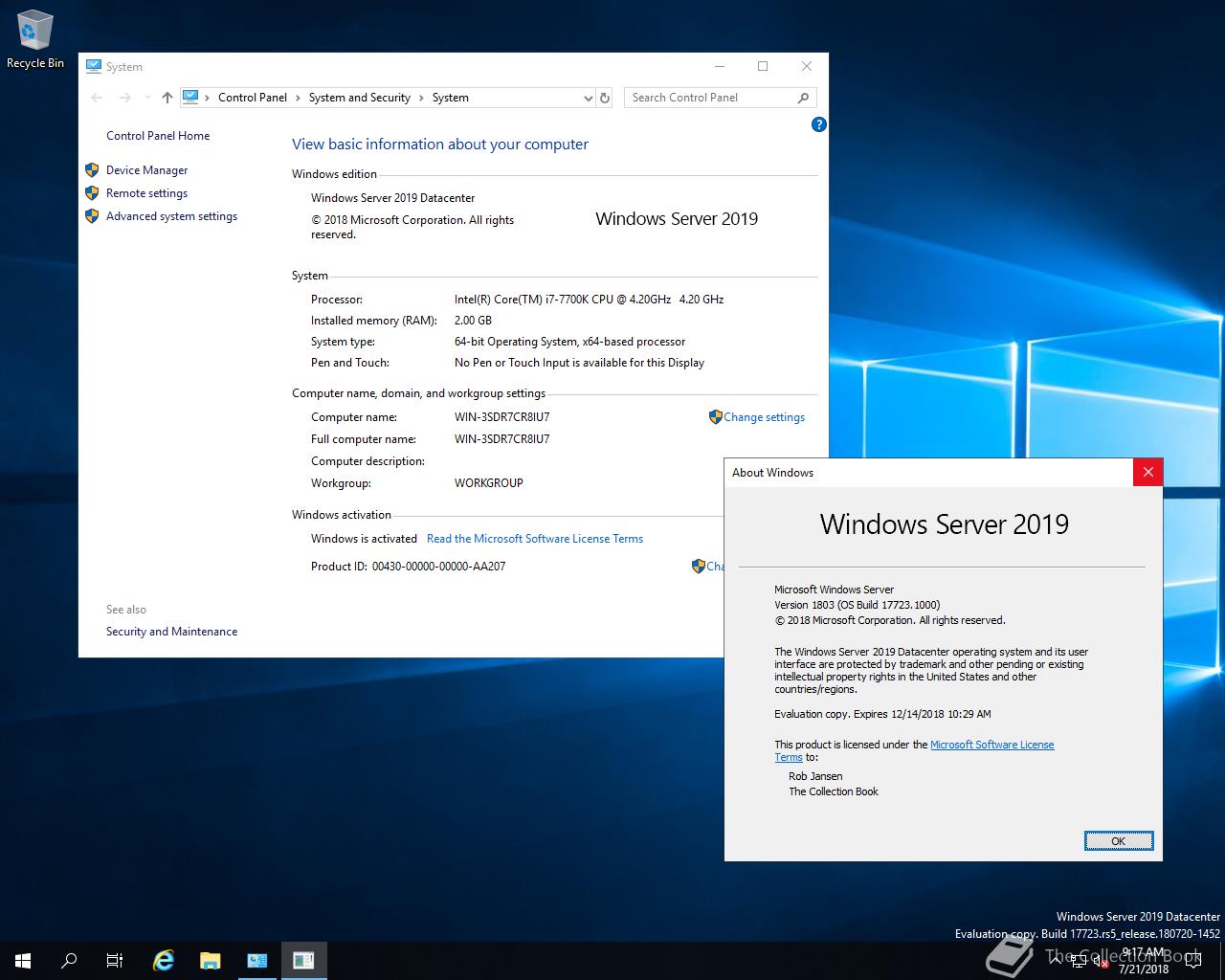This screenshot has width=1225, height=980.
Task: Click the 2.00 GB memory value
Action: click(x=473, y=321)
